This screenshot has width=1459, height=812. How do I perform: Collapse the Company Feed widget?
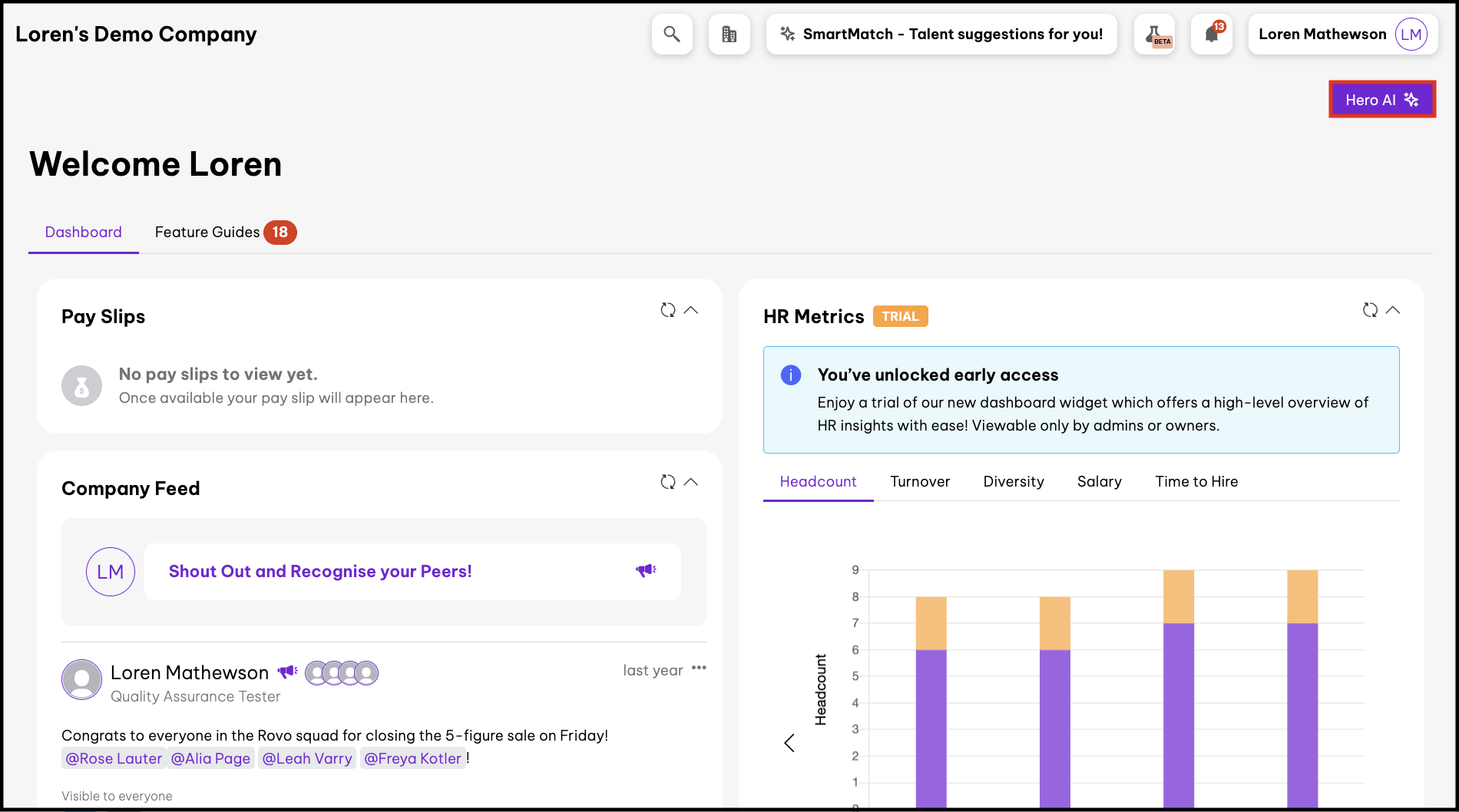pos(691,482)
